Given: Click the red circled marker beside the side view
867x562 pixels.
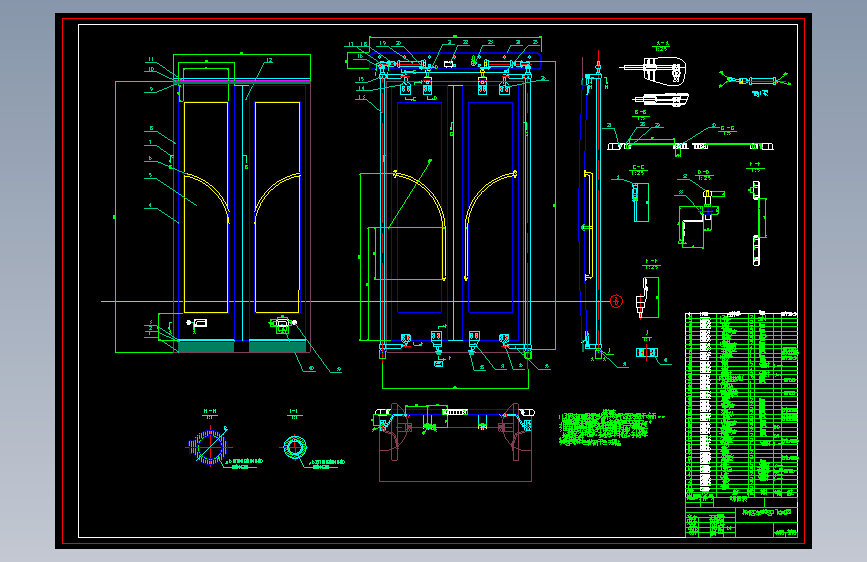Looking at the screenshot, I should (x=616, y=301).
